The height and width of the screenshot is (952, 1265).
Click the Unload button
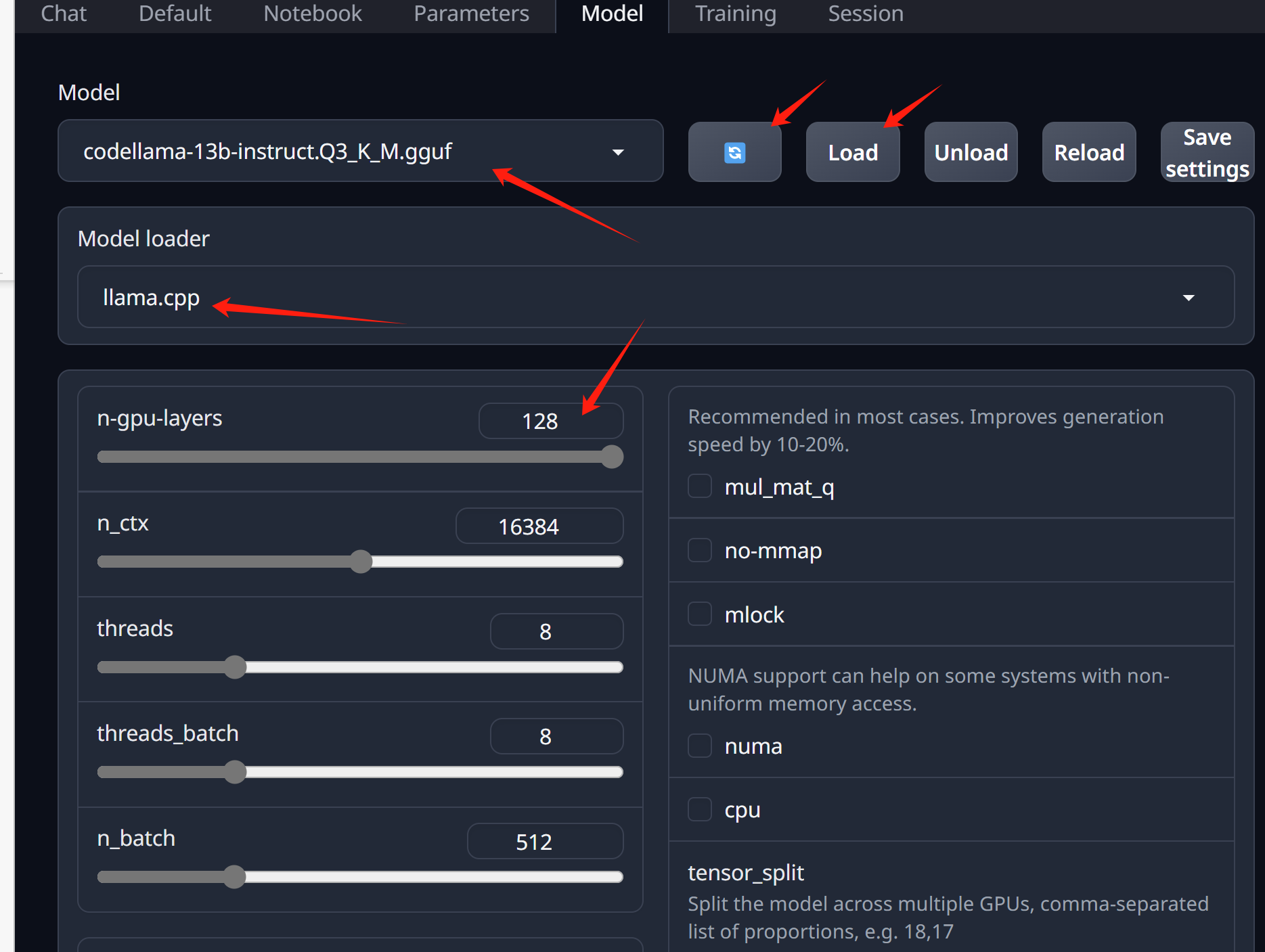click(x=971, y=153)
